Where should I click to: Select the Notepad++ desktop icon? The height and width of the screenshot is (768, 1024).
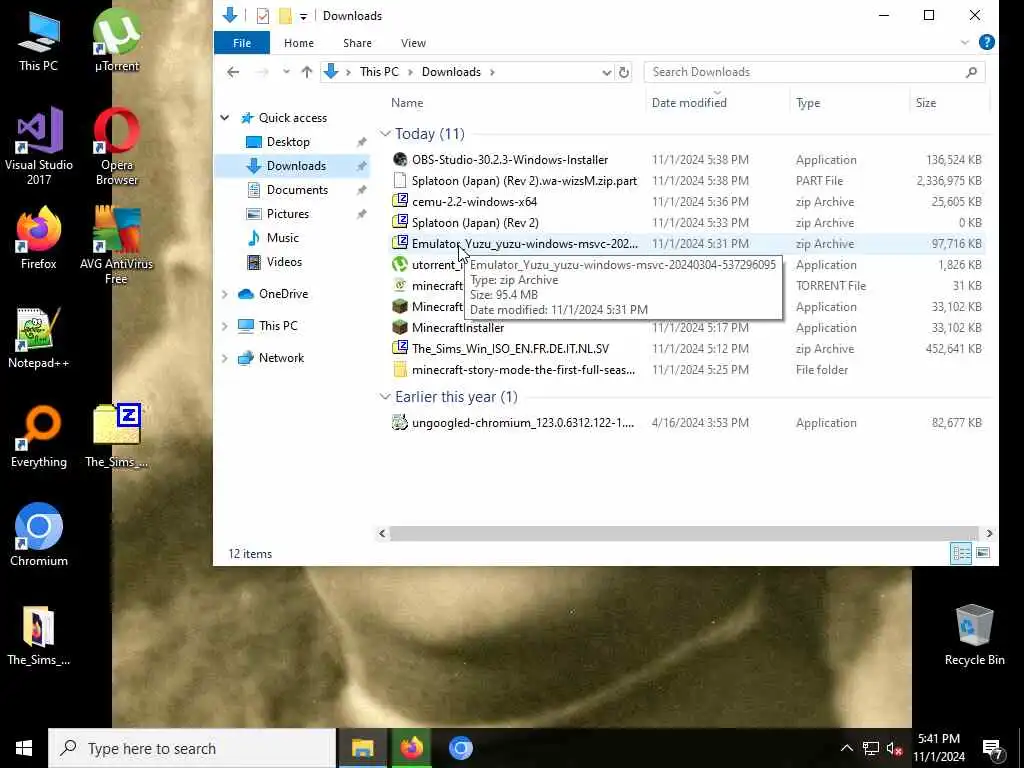pyautogui.click(x=39, y=338)
